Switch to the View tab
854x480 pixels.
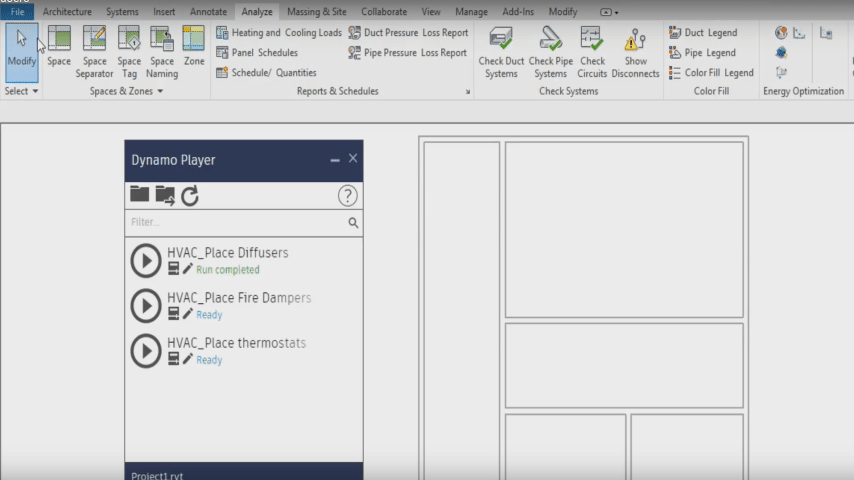tap(431, 11)
